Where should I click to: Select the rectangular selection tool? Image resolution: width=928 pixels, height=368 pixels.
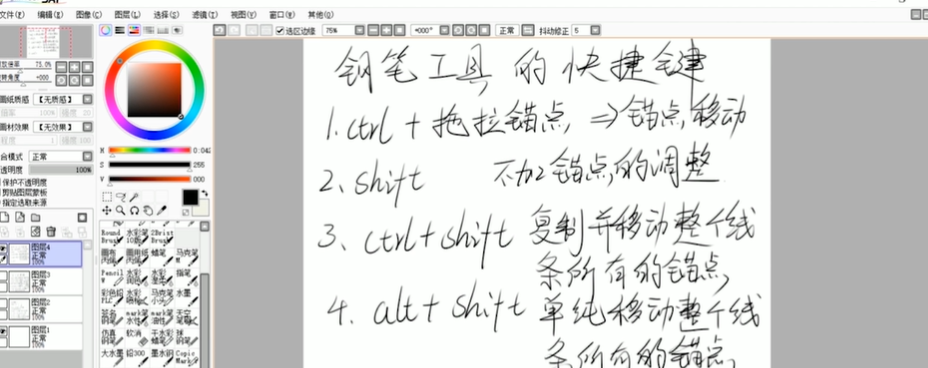107,197
